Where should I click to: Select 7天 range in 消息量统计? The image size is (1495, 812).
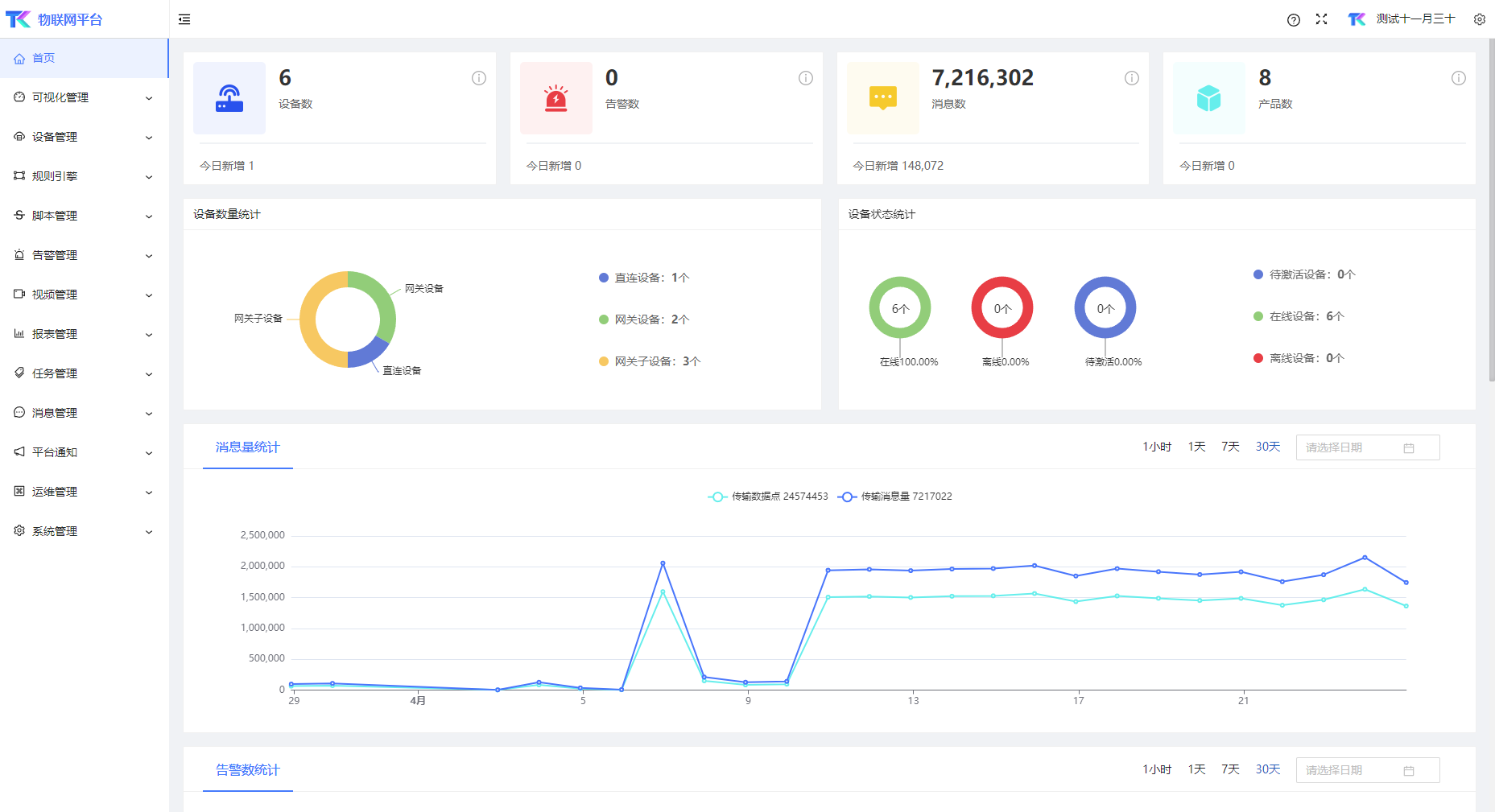1230,447
